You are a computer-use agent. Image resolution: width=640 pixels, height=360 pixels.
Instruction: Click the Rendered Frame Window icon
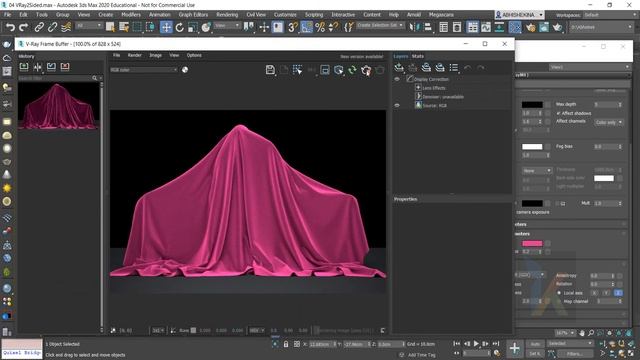[544, 27]
